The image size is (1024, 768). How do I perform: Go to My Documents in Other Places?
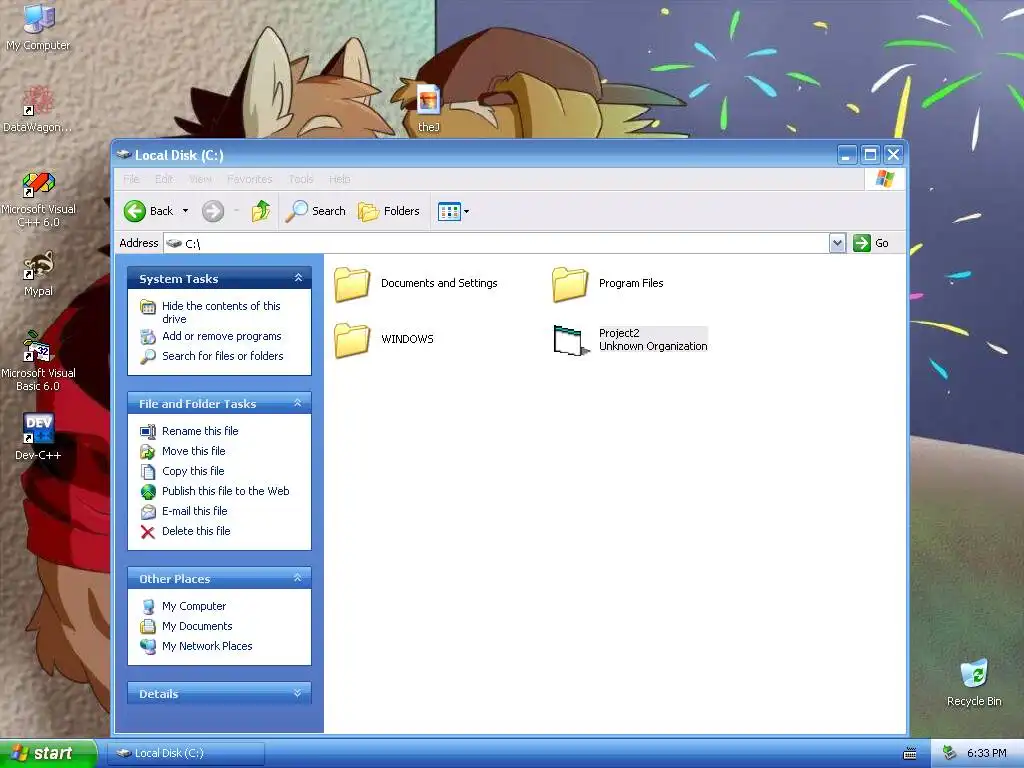[197, 626]
